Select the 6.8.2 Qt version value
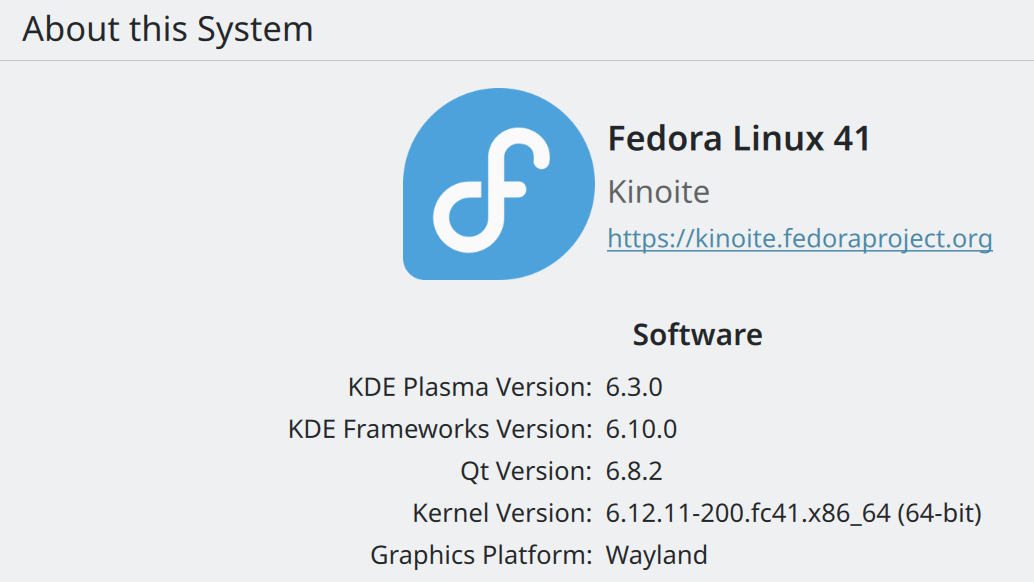The width and height of the screenshot is (1034, 582). click(634, 471)
